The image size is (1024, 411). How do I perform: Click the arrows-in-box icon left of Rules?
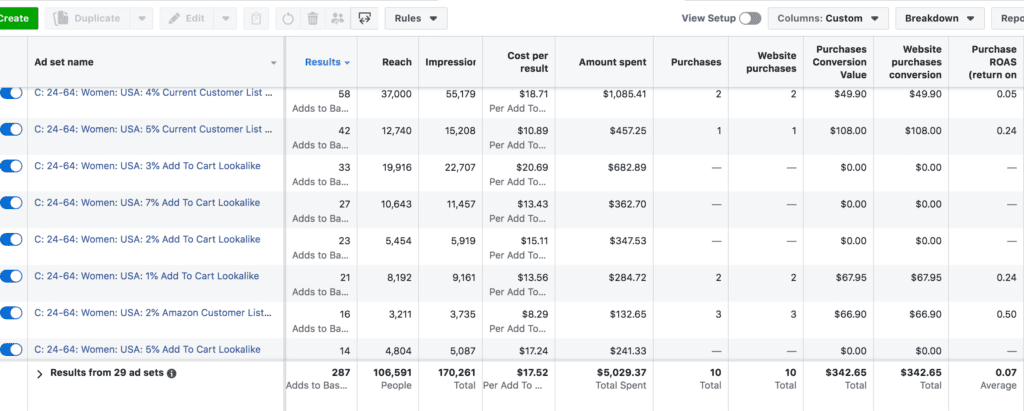(364, 18)
